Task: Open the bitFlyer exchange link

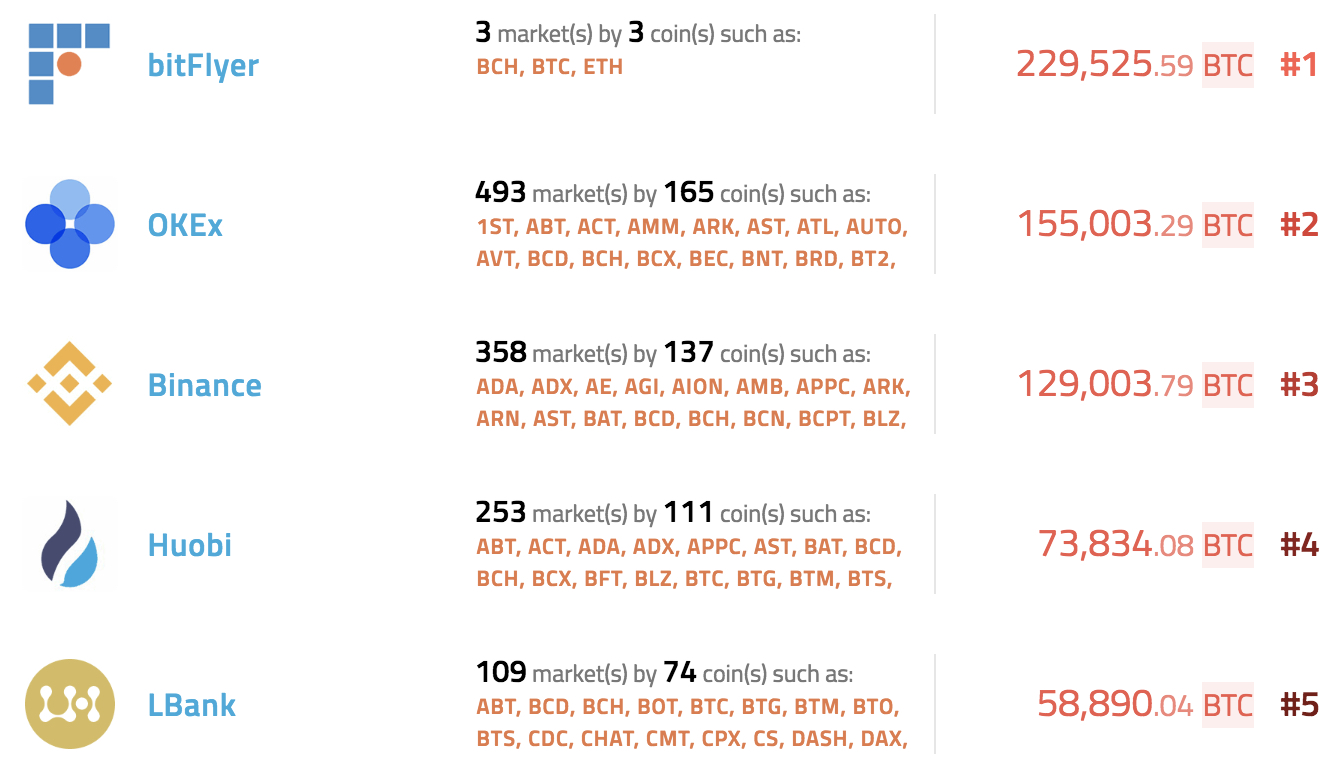Action: [x=203, y=66]
